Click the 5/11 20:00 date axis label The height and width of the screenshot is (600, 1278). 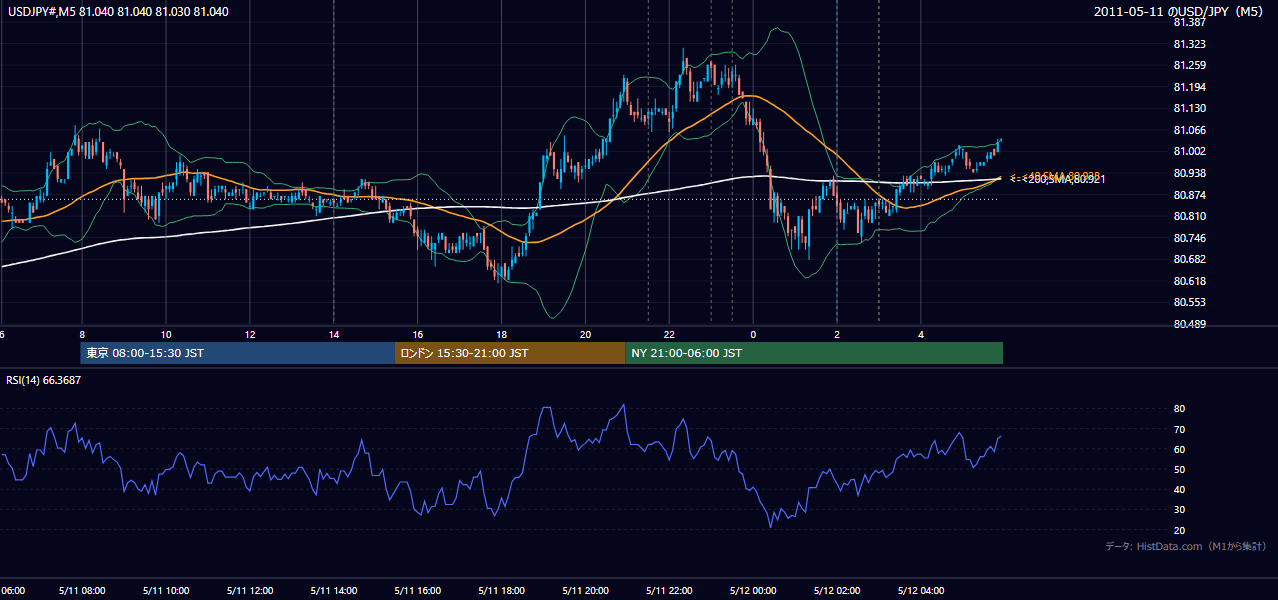[586, 591]
